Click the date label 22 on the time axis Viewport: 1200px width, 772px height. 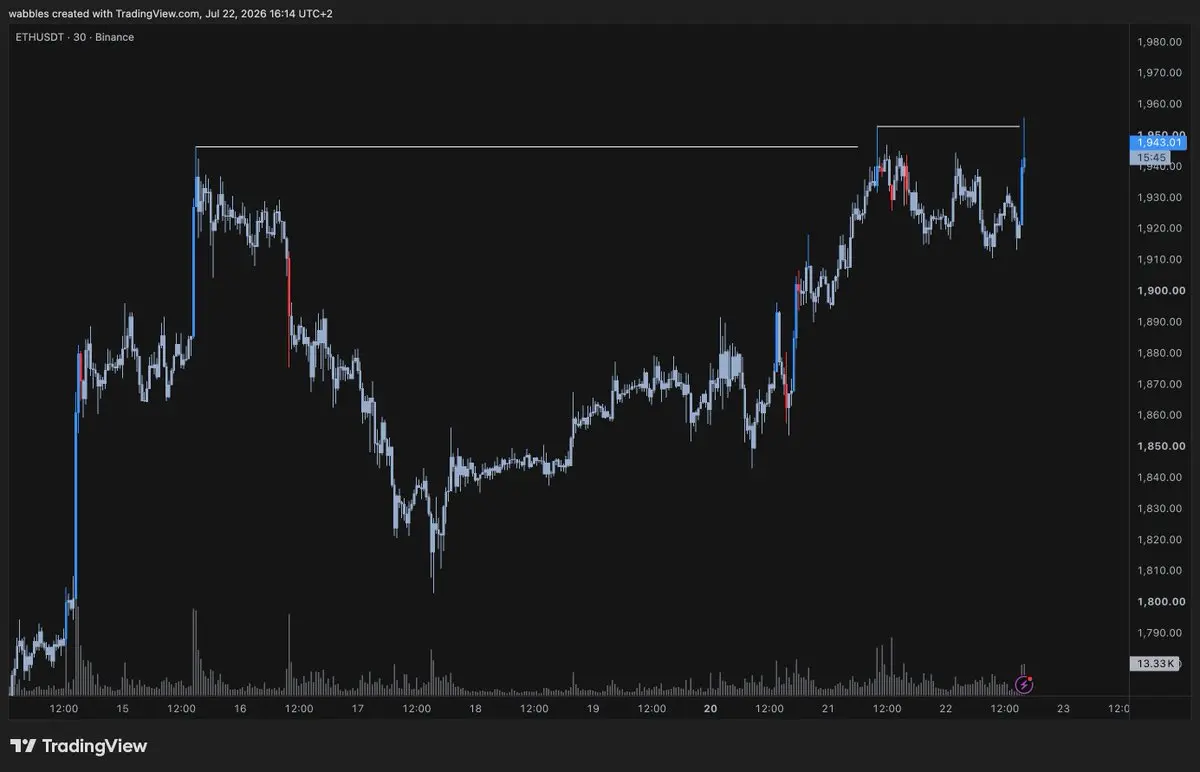(945, 708)
